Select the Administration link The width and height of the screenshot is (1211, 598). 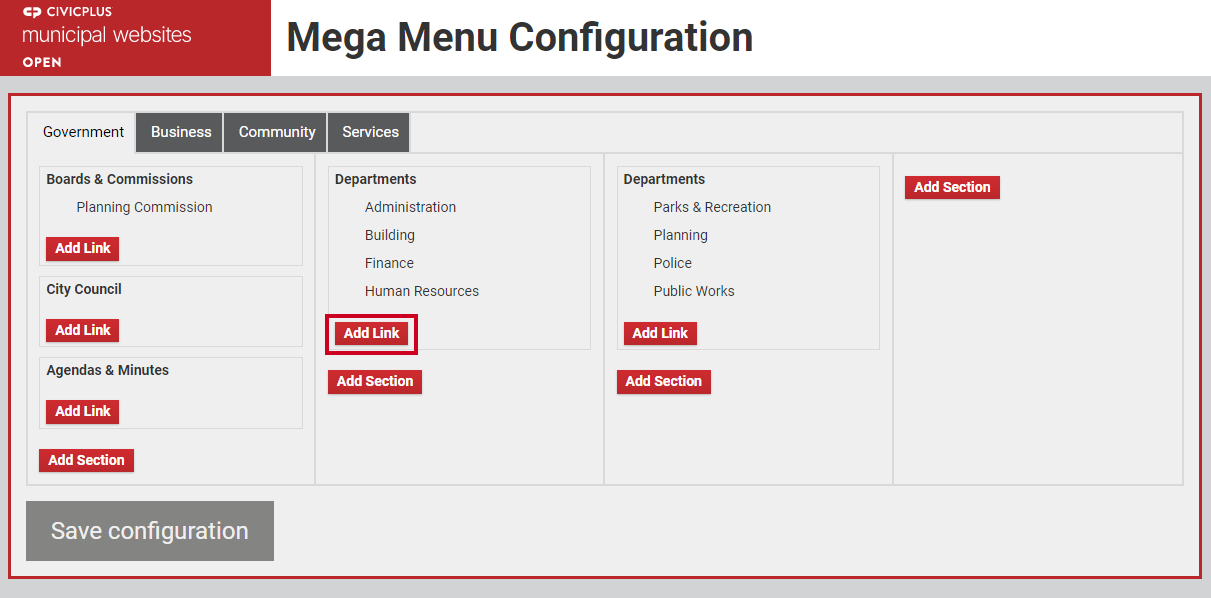click(x=410, y=207)
